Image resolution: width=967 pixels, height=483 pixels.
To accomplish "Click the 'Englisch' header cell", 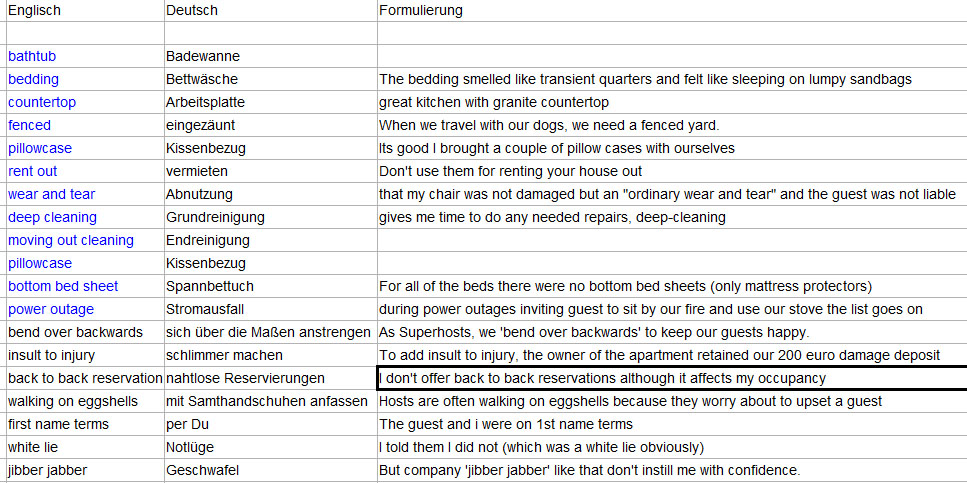I will 85,10.
